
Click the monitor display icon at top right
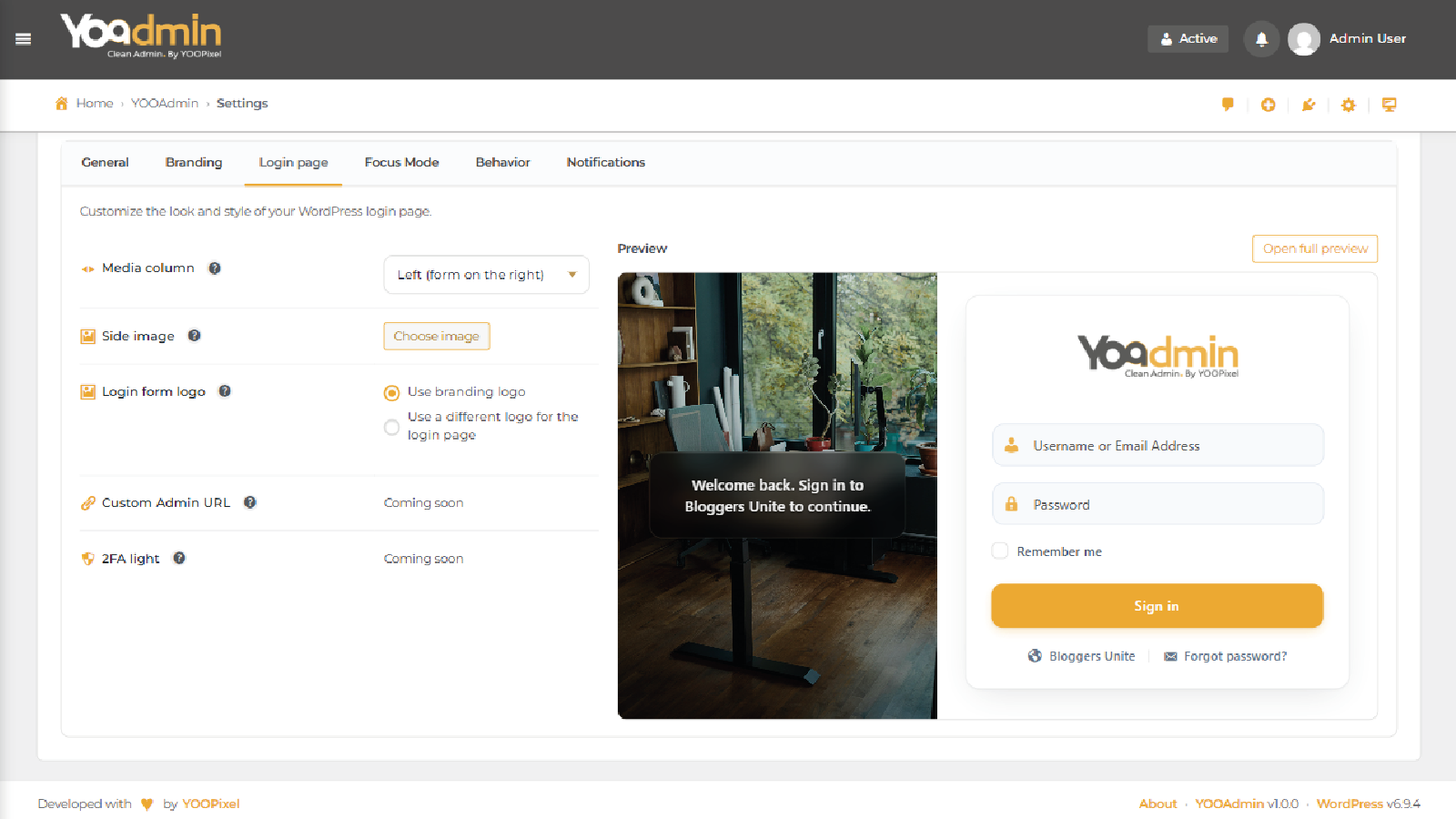[x=1390, y=105]
